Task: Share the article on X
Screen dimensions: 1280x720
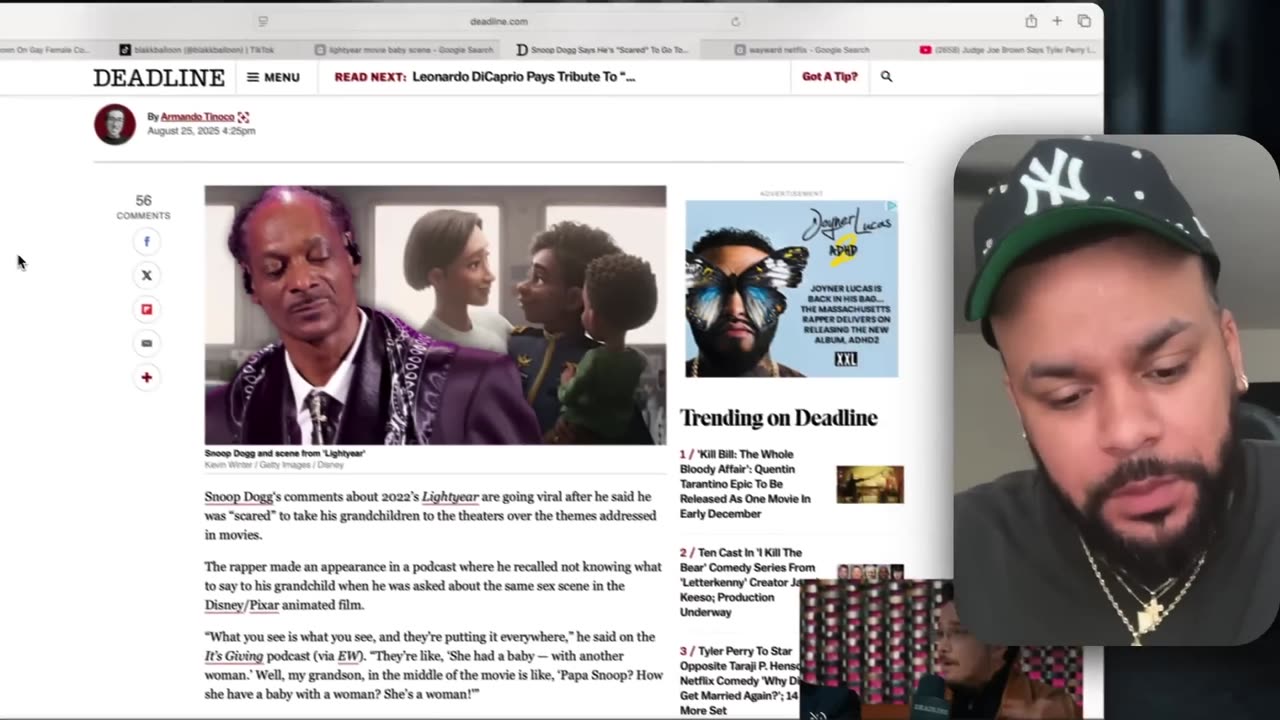Action: [146, 275]
